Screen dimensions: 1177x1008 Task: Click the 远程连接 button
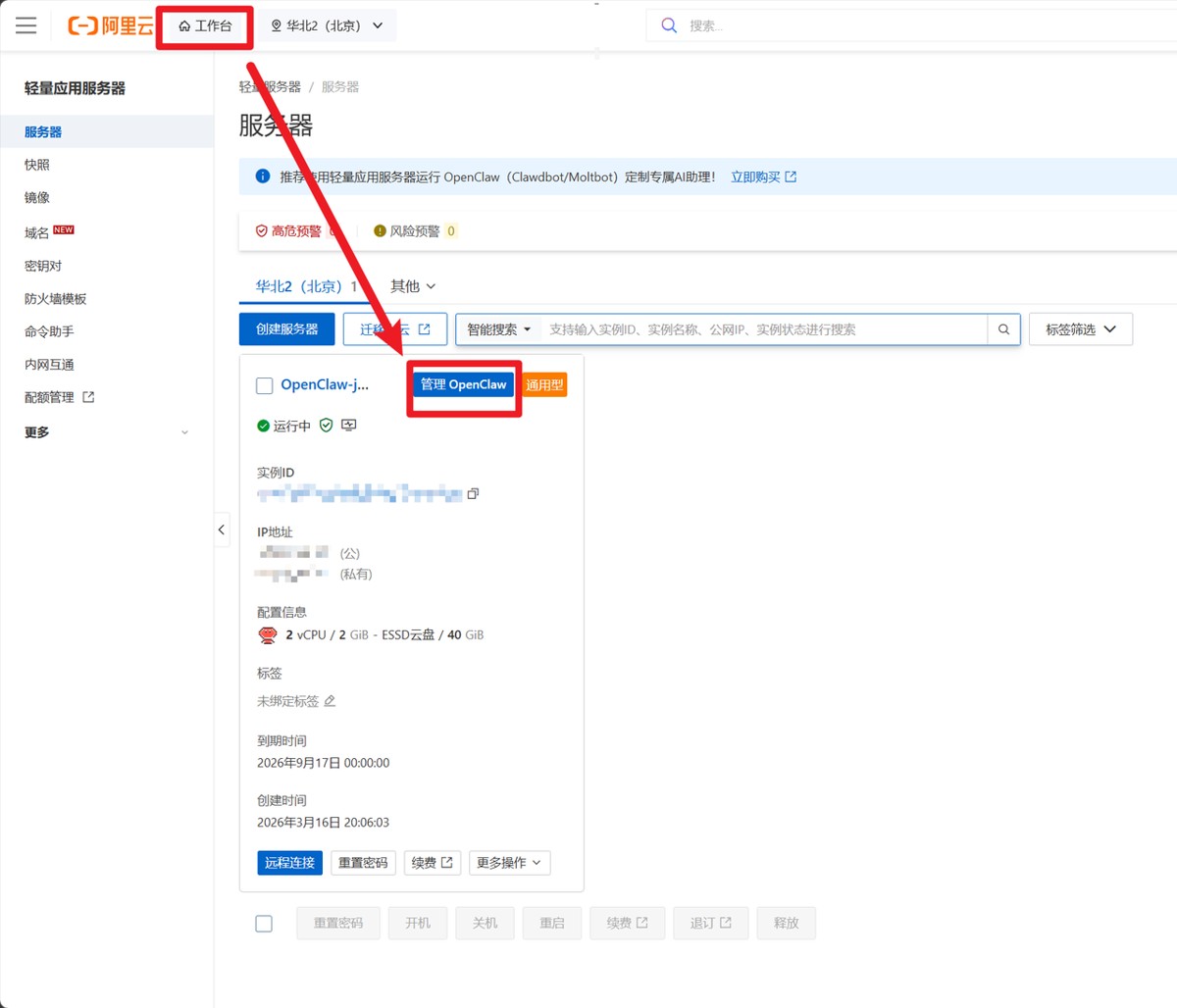coord(289,863)
